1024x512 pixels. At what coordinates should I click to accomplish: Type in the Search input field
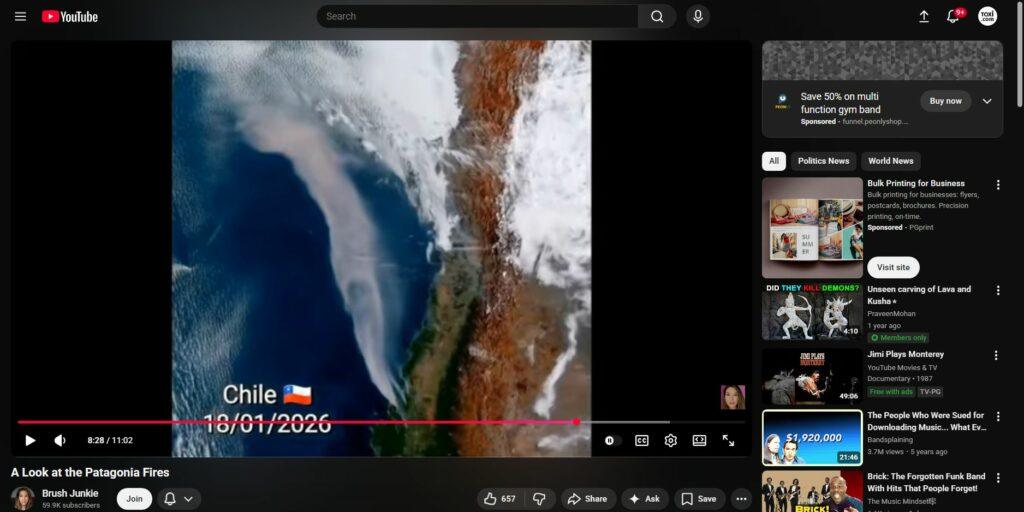click(x=477, y=16)
